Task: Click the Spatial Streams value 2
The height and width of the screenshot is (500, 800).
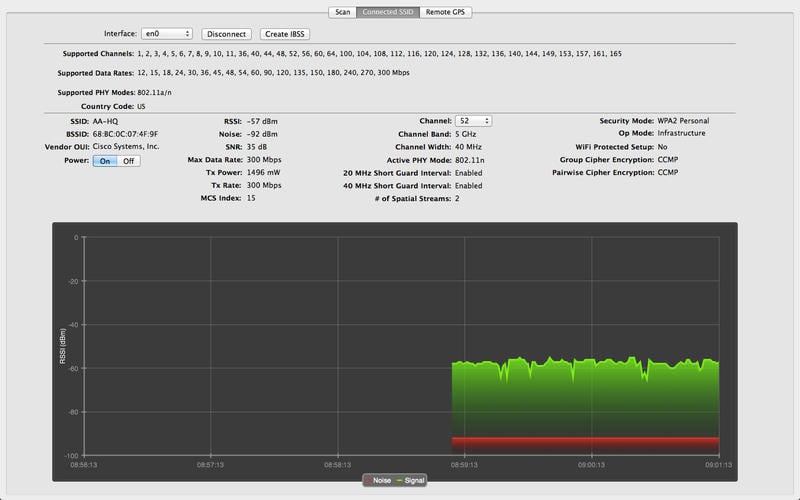Action: coord(457,198)
